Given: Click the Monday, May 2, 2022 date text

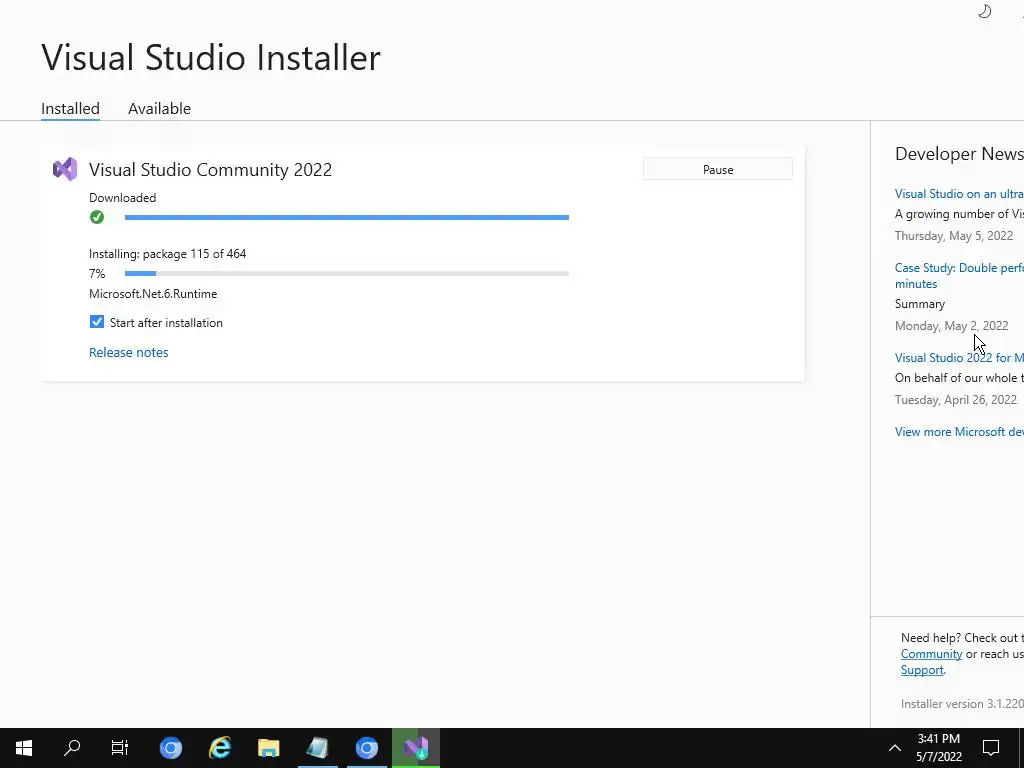Looking at the screenshot, I should tap(952, 325).
